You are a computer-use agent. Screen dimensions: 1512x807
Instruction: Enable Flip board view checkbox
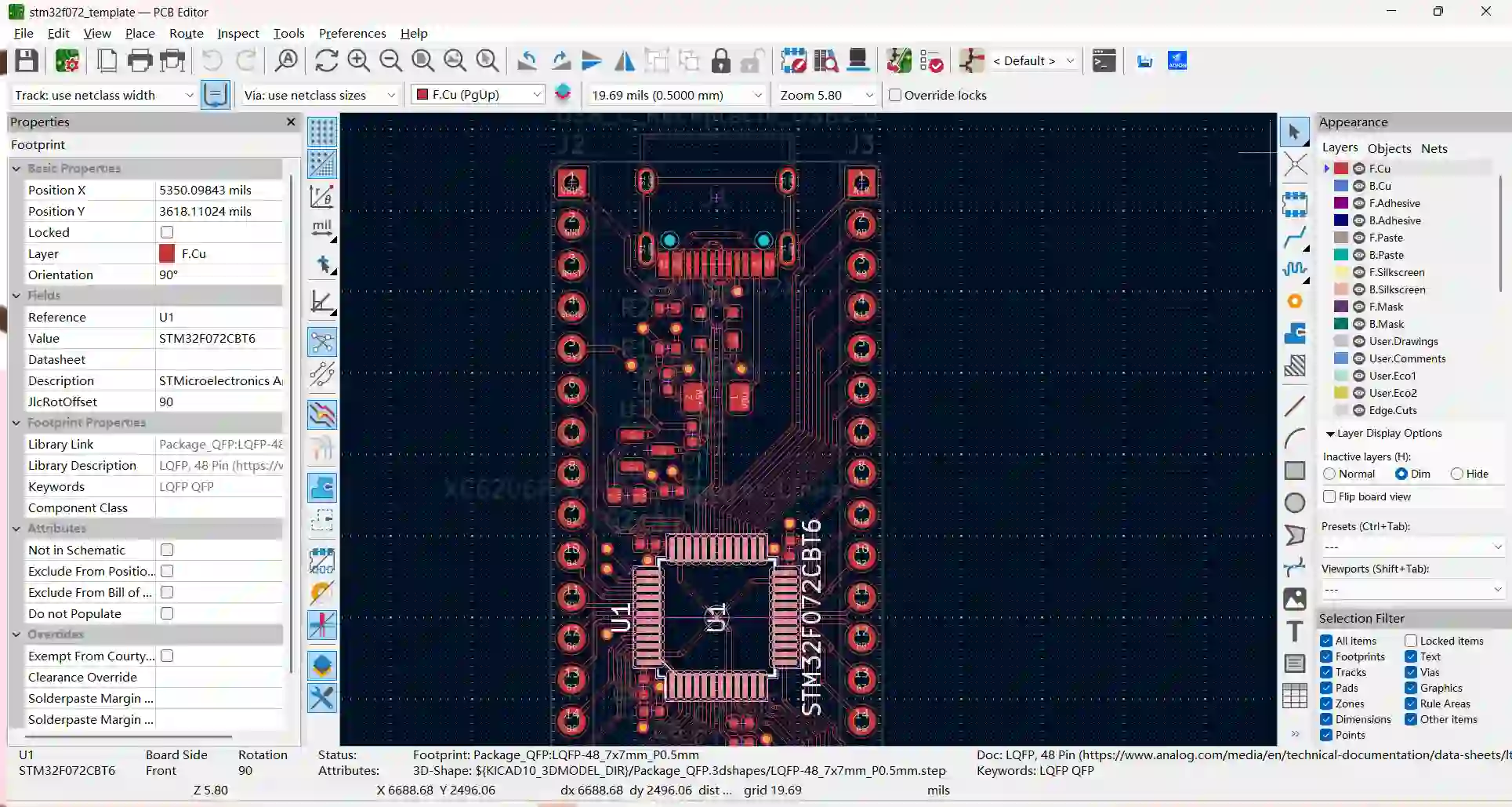[x=1329, y=496]
